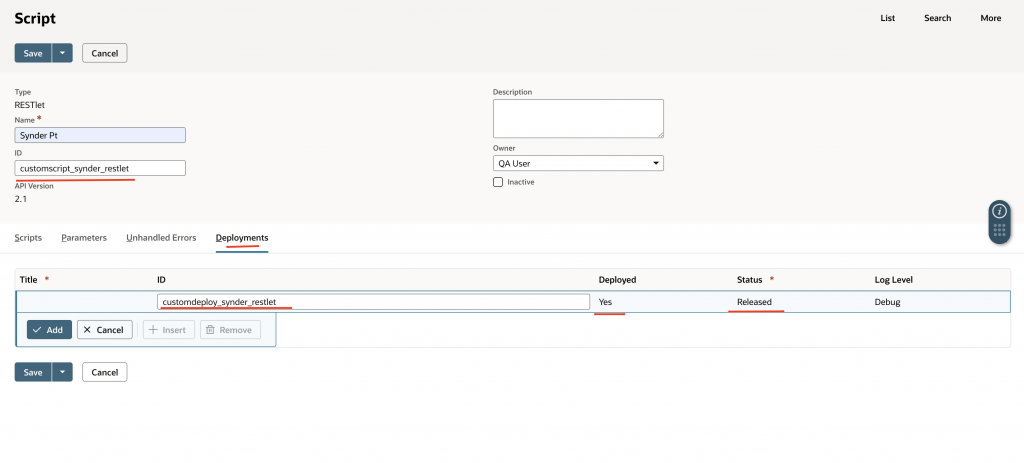
Task: Open the More menu at top right
Action: tap(990, 18)
